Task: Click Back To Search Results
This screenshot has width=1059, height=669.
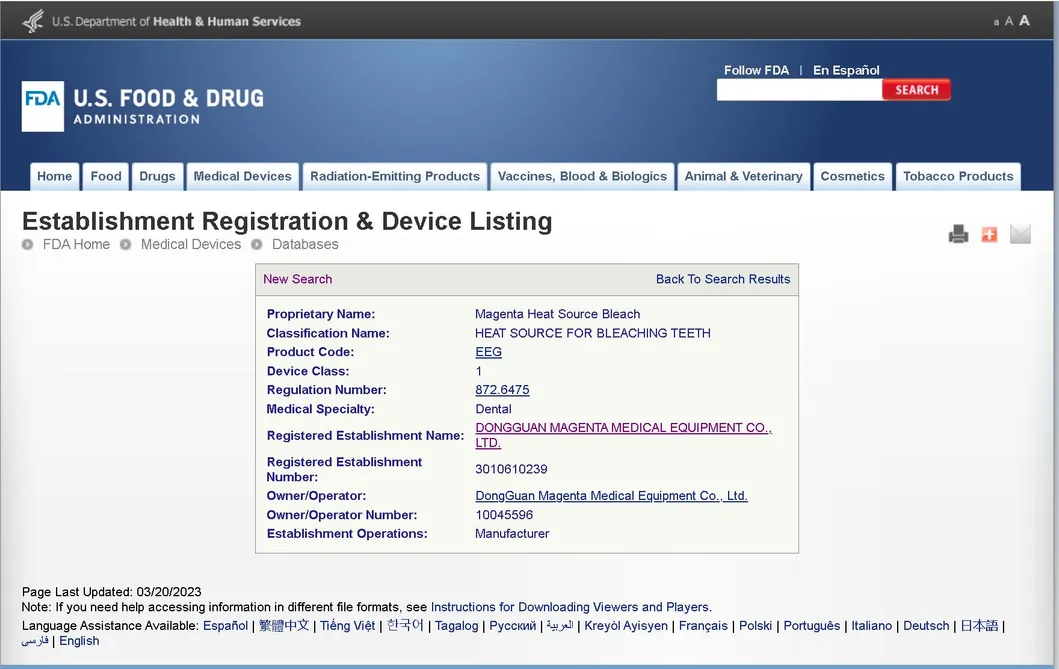Action: (722, 279)
